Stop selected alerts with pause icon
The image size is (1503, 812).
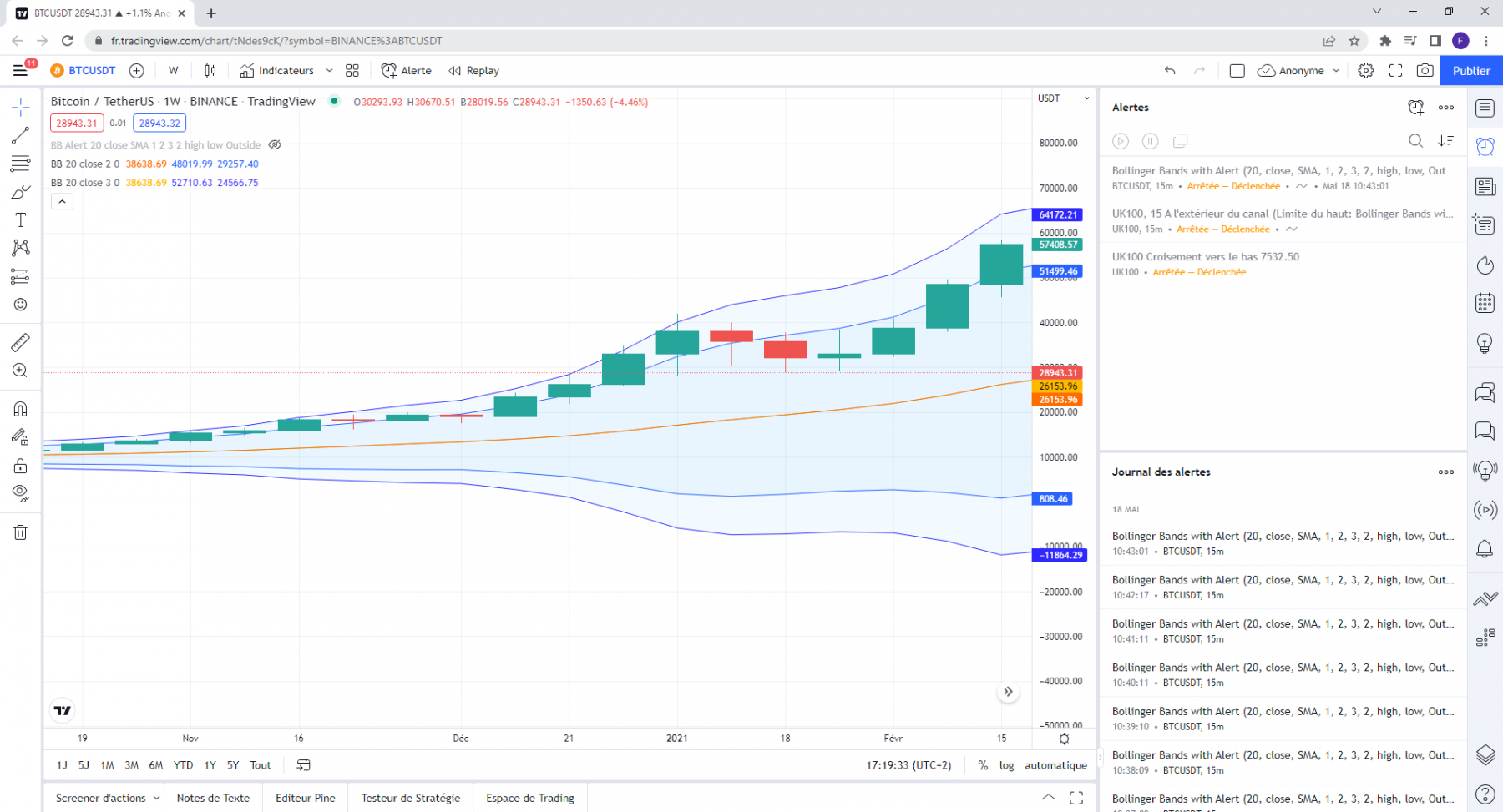(x=1151, y=141)
